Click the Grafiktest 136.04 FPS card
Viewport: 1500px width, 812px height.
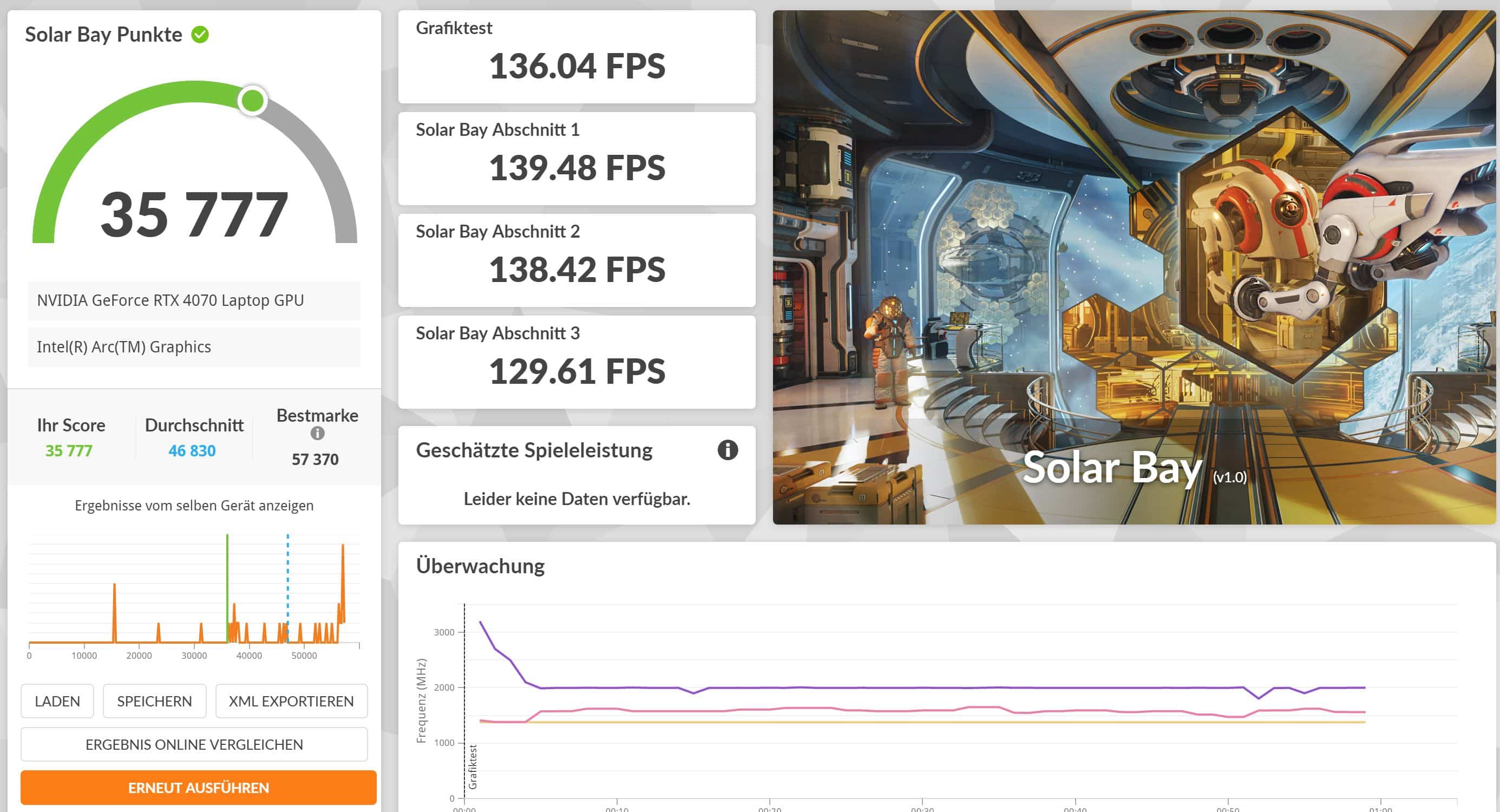coord(577,57)
